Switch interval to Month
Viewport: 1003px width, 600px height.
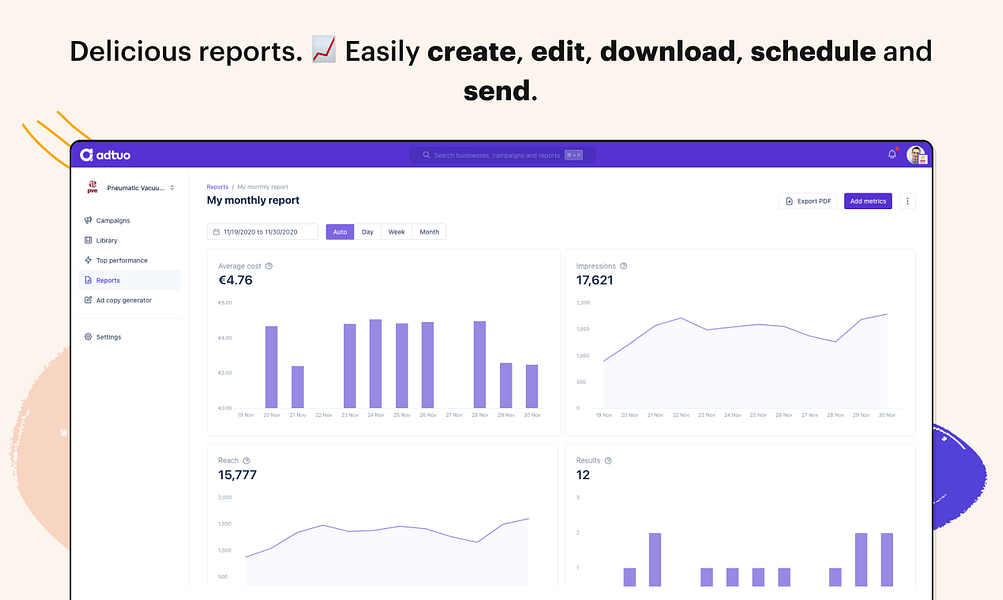(429, 232)
